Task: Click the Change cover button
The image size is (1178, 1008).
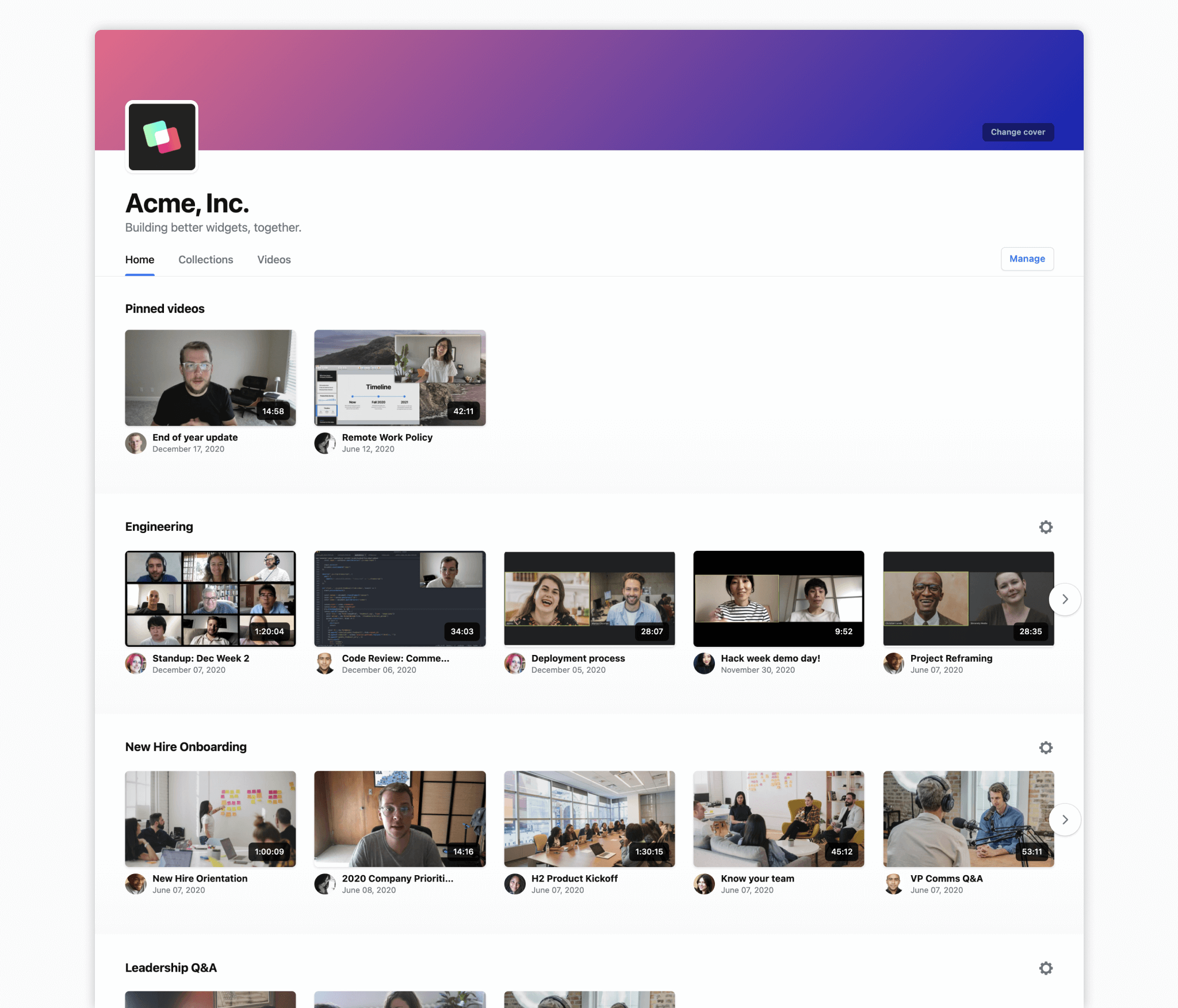Action: [x=1018, y=132]
